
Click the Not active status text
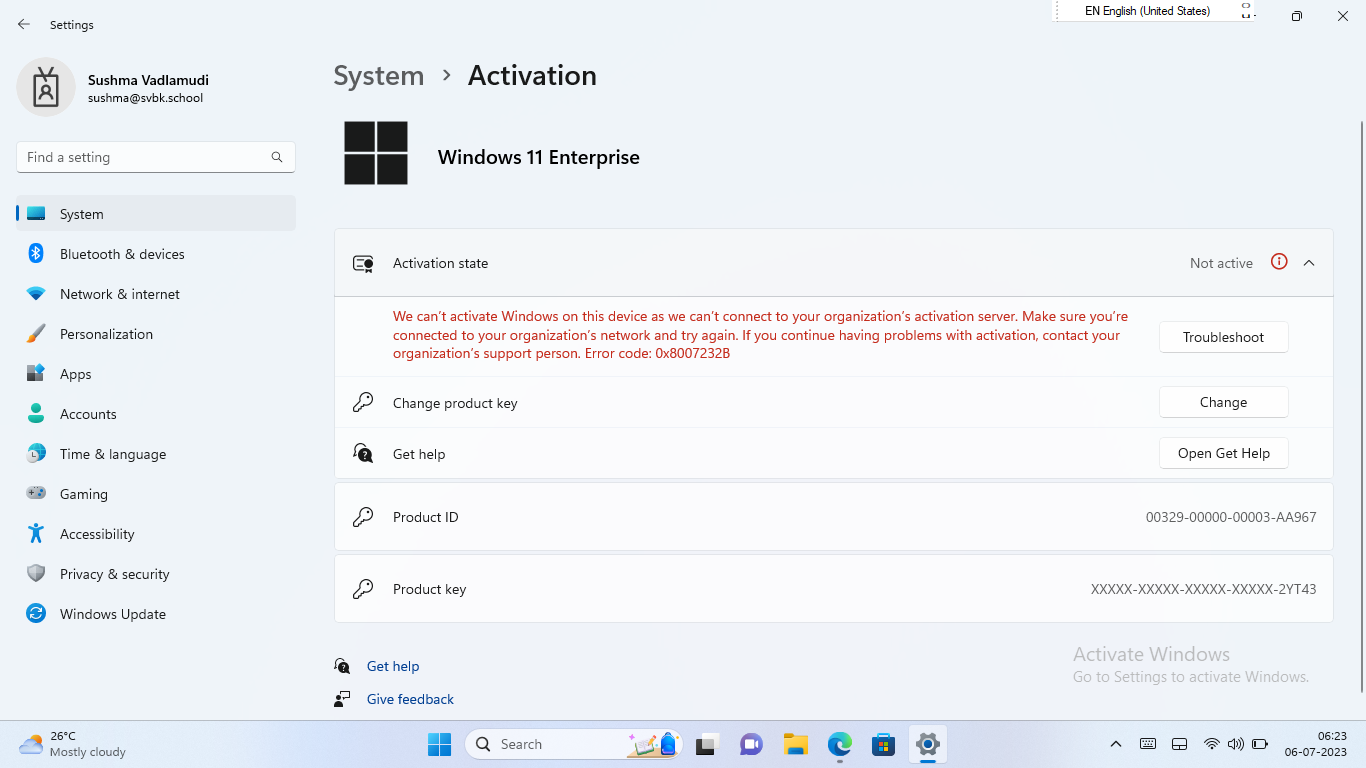[1221, 263]
